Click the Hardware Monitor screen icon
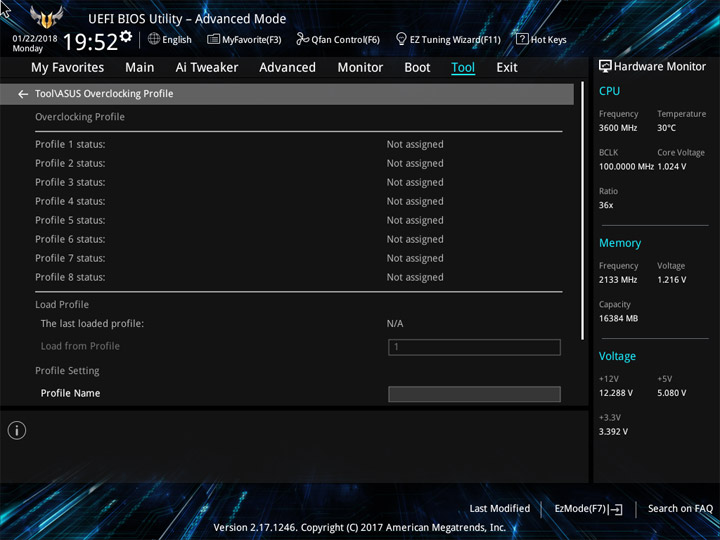This screenshot has height=540, width=720. (x=605, y=66)
